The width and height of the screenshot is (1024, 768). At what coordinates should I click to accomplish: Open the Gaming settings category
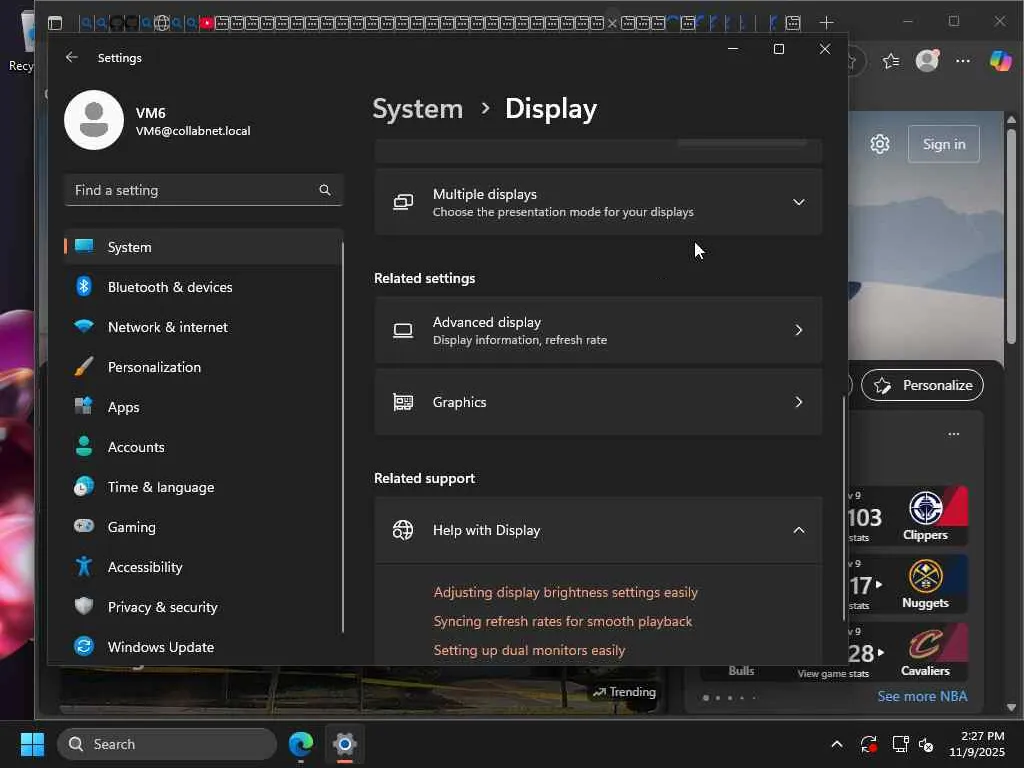coord(131,527)
